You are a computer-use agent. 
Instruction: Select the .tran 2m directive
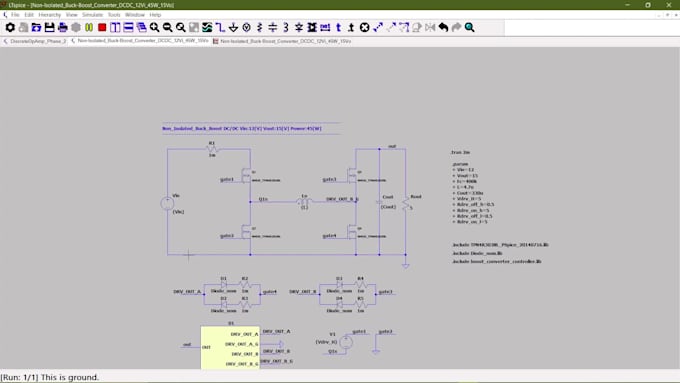click(x=460, y=153)
